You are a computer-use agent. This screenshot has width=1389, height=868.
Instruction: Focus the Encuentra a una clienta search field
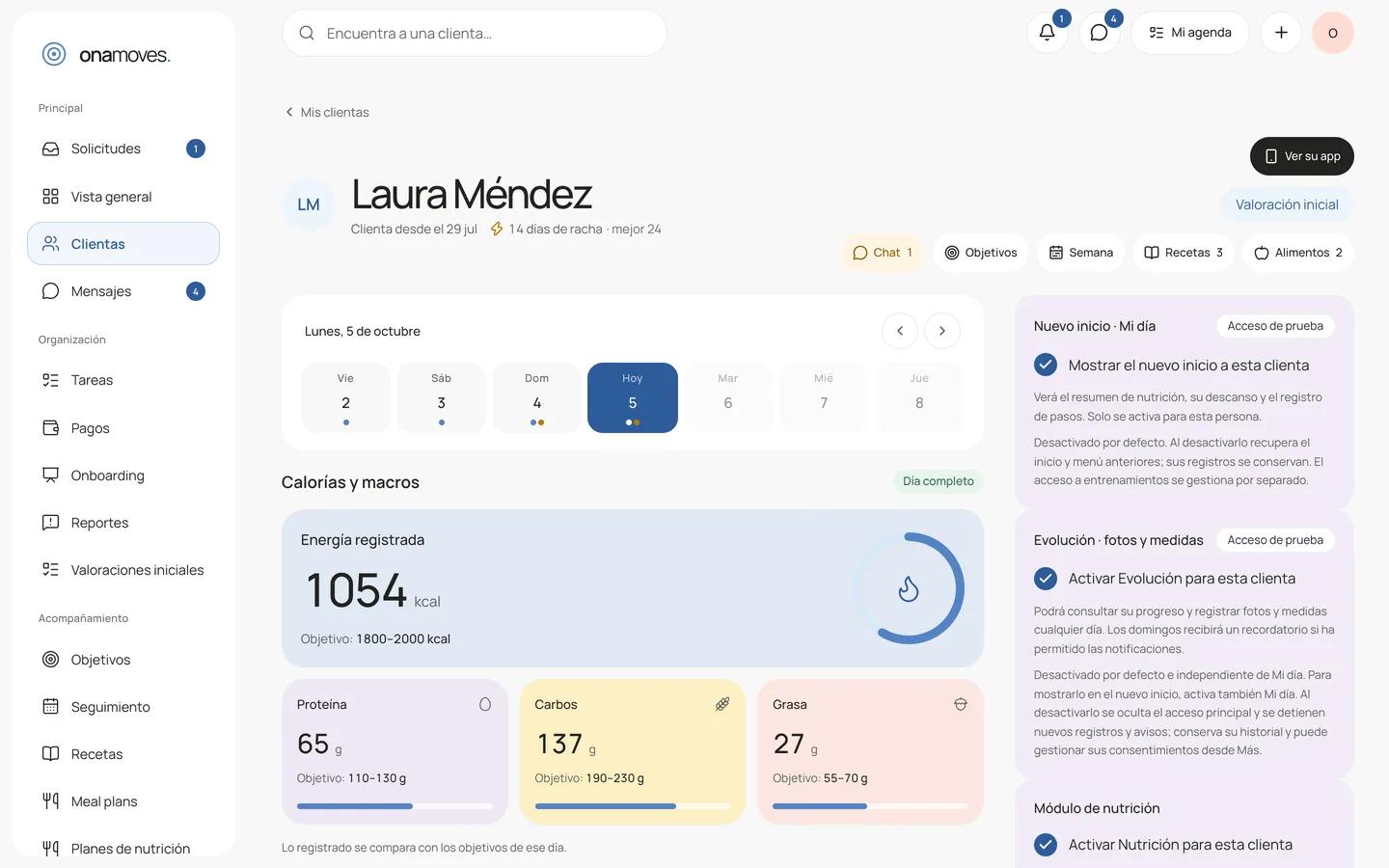[475, 33]
